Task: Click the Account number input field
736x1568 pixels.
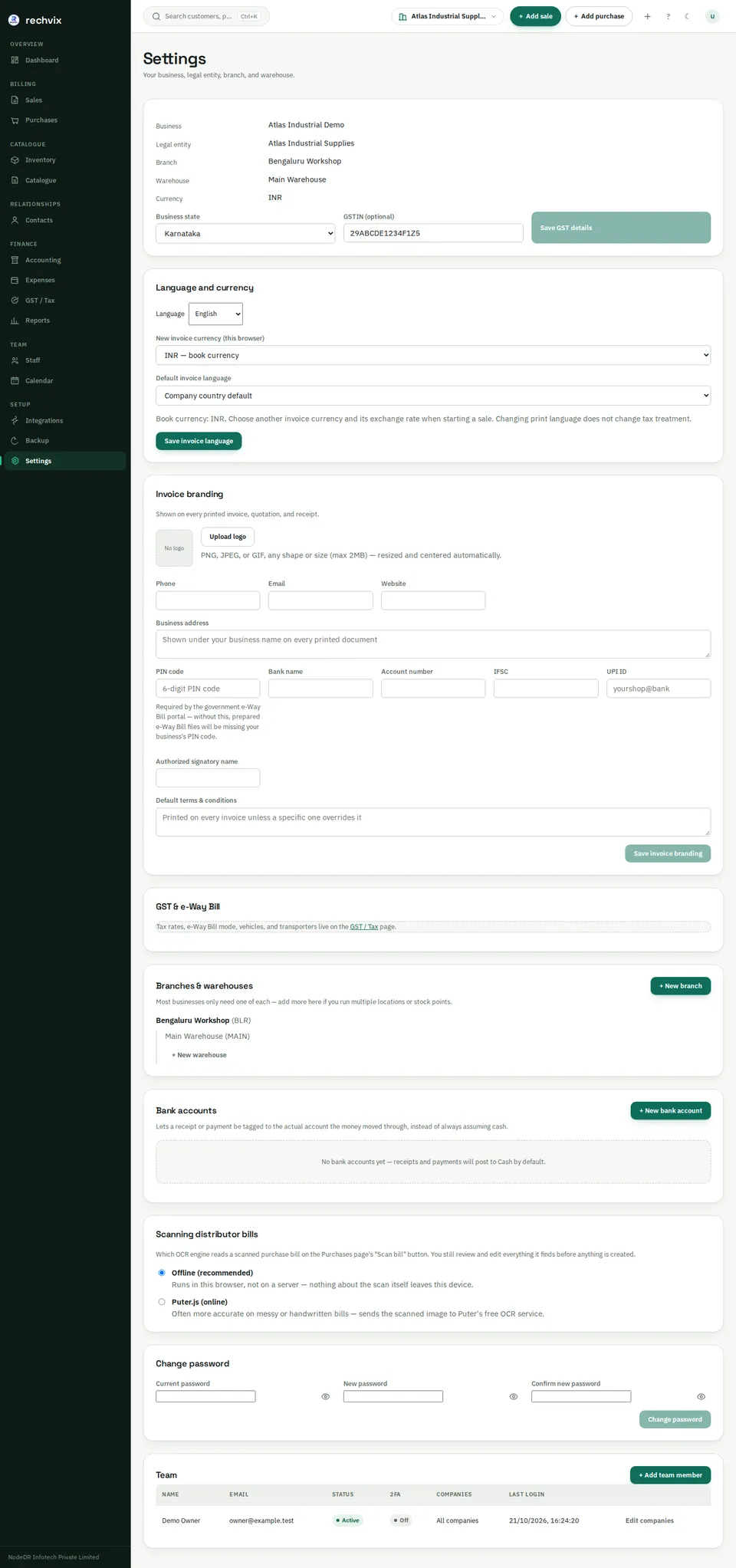Action: (433, 689)
